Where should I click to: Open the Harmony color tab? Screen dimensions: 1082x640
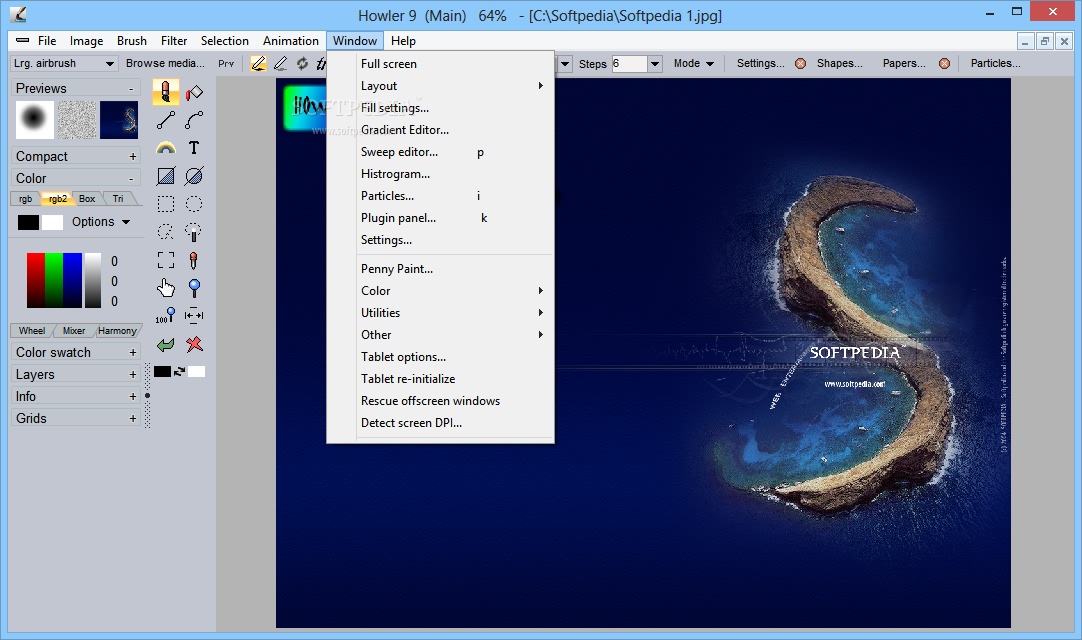click(x=117, y=331)
